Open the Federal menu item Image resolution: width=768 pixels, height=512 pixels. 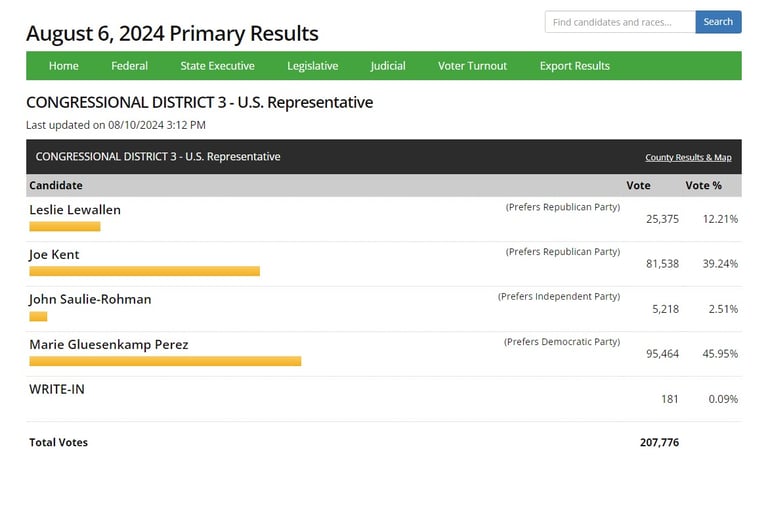[x=129, y=66]
